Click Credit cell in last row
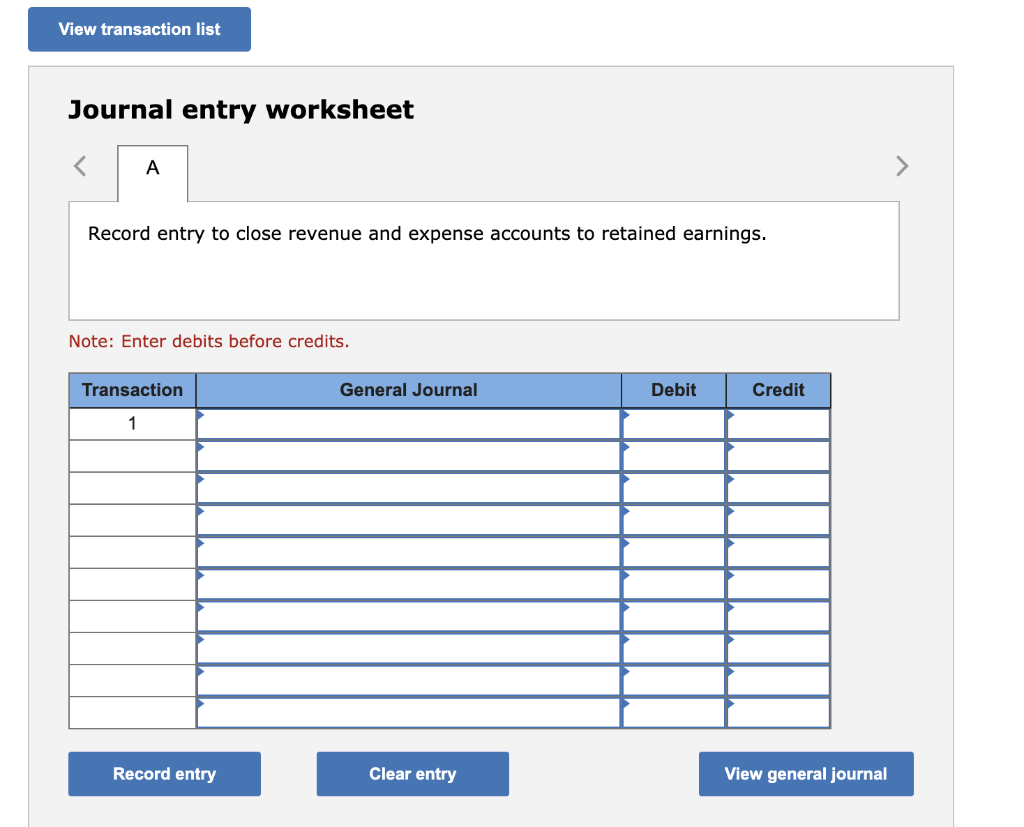 pos(778,712)
